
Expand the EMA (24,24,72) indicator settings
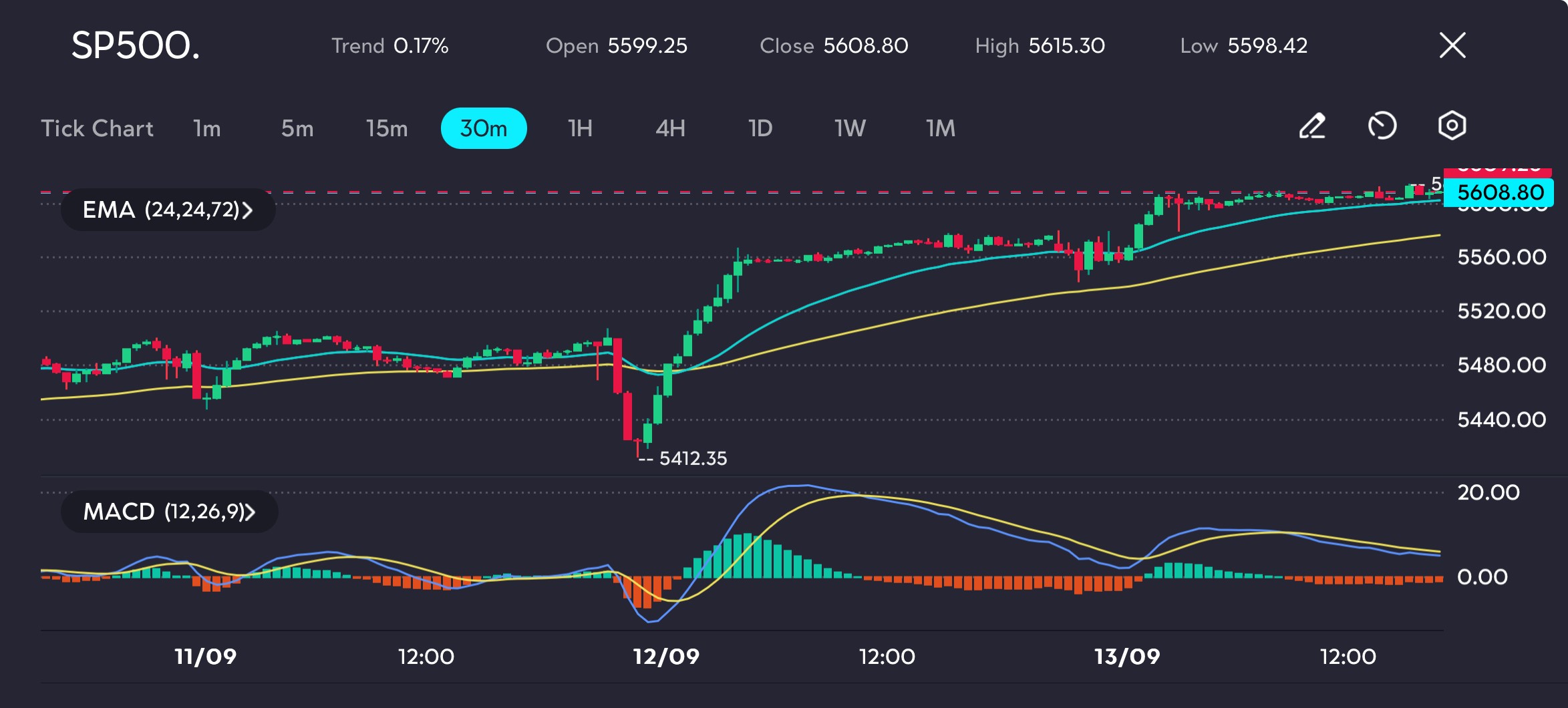point(168,210)
